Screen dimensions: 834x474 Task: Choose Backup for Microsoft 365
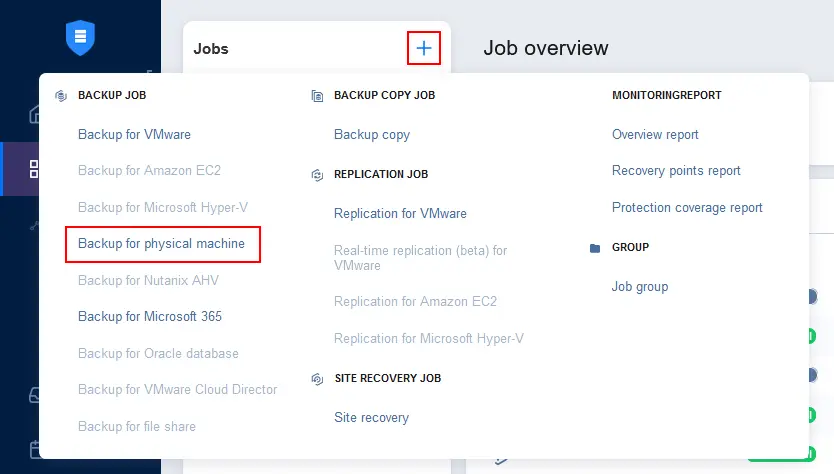click(150, 316)
